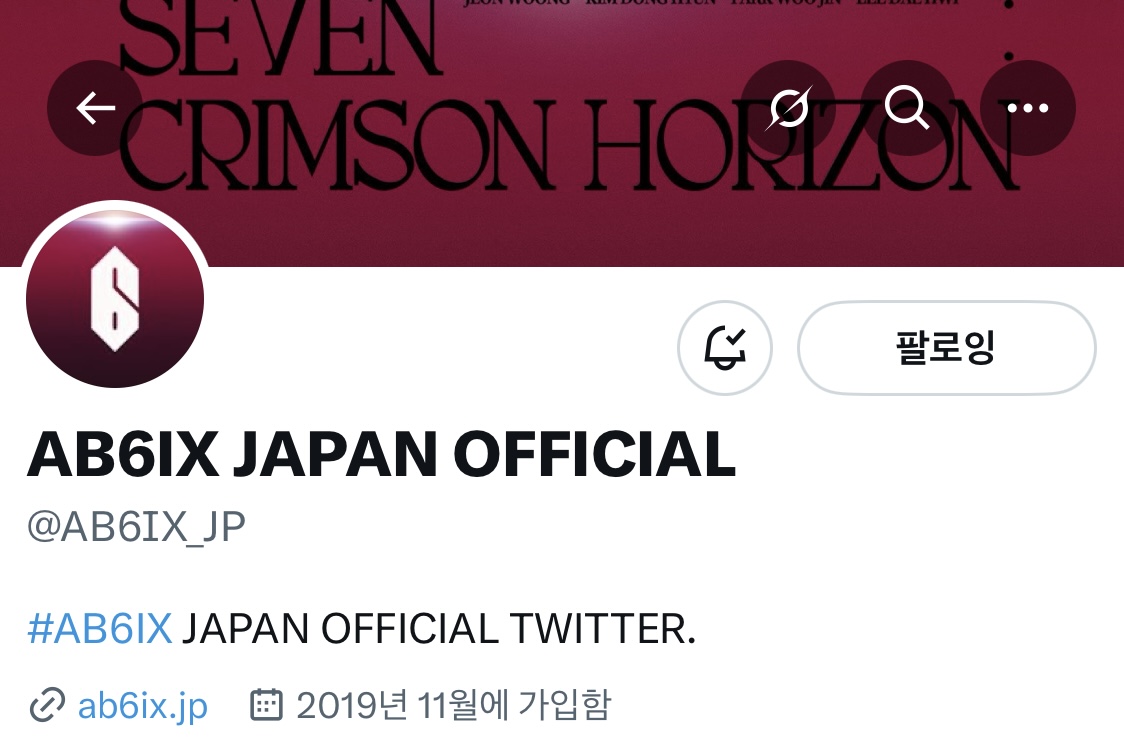This screenshot has width=1124, height=743.
Task: Click the chain link icon
Action: [x=47, y=705]
